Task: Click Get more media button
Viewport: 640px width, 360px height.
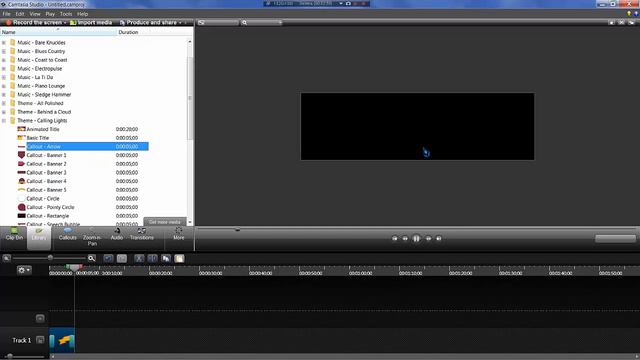Action: coord(164,222)
